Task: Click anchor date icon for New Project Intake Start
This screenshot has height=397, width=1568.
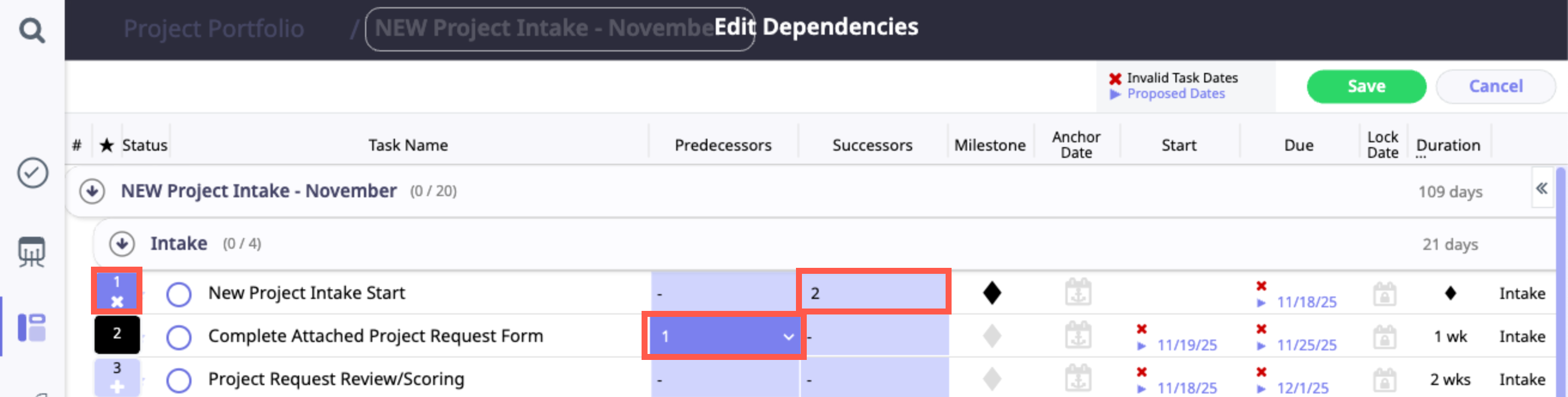Action: coord(1077,292)
